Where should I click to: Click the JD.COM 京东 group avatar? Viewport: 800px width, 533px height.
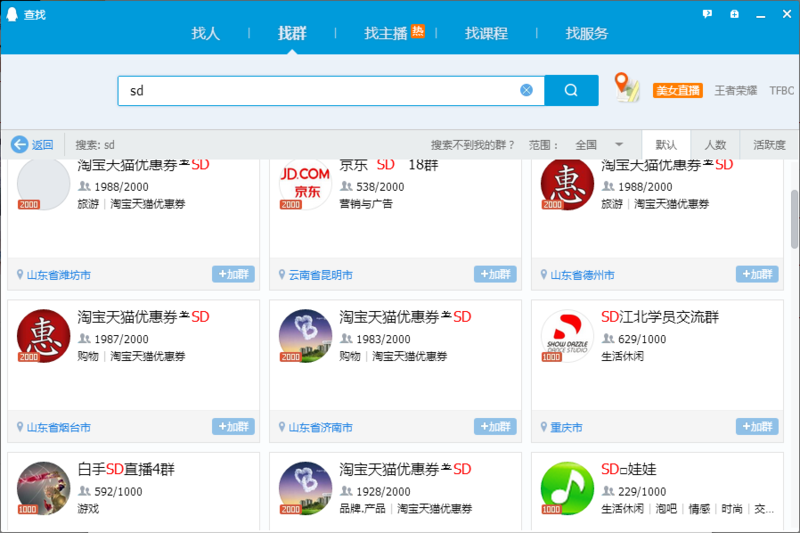click(x=305, y=185)
